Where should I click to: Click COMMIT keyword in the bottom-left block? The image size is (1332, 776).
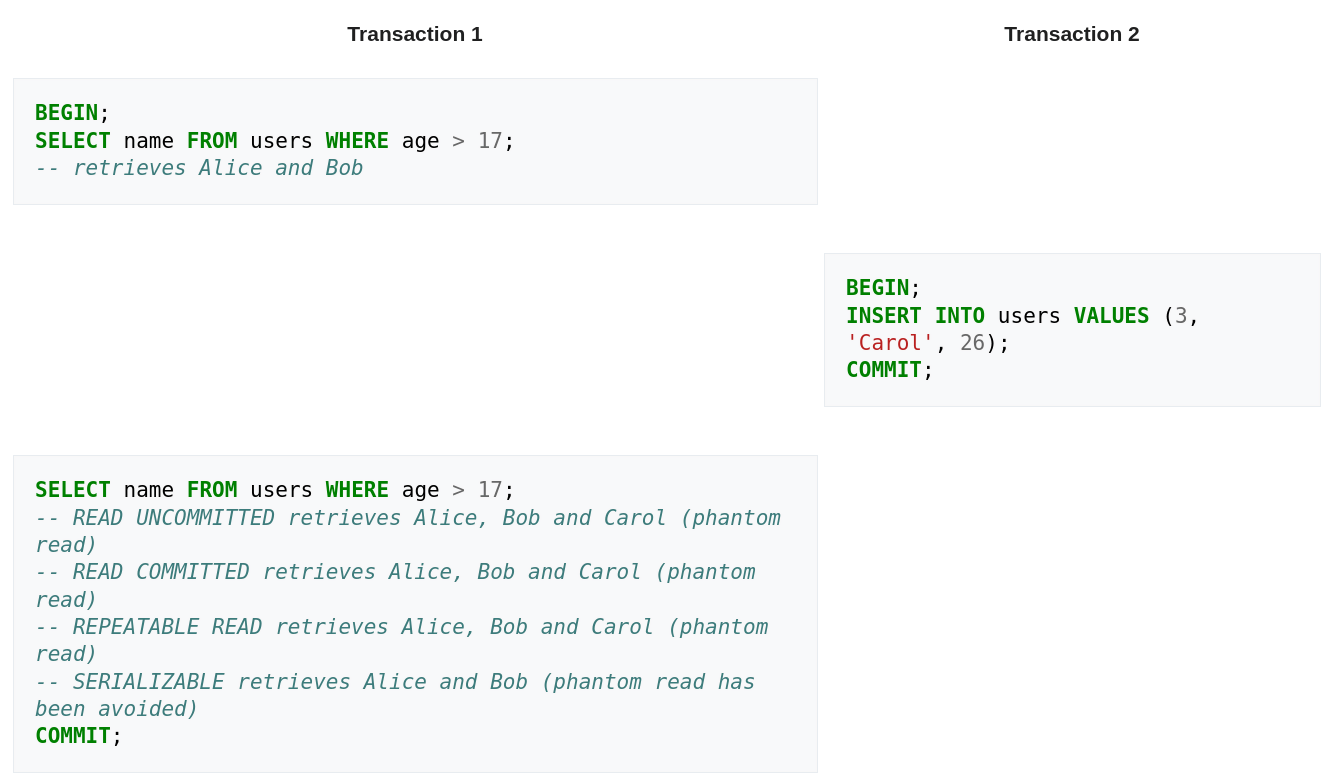72,736
